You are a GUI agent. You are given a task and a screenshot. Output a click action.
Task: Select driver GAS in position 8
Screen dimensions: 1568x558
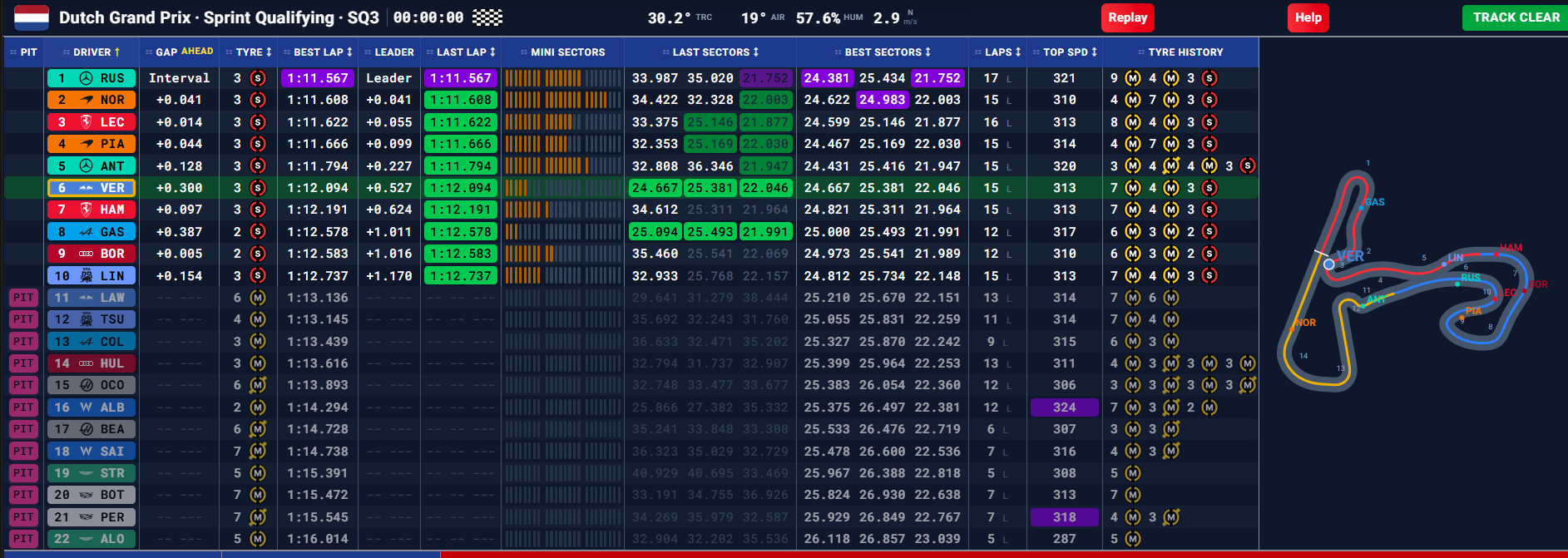tap(91, 232)
